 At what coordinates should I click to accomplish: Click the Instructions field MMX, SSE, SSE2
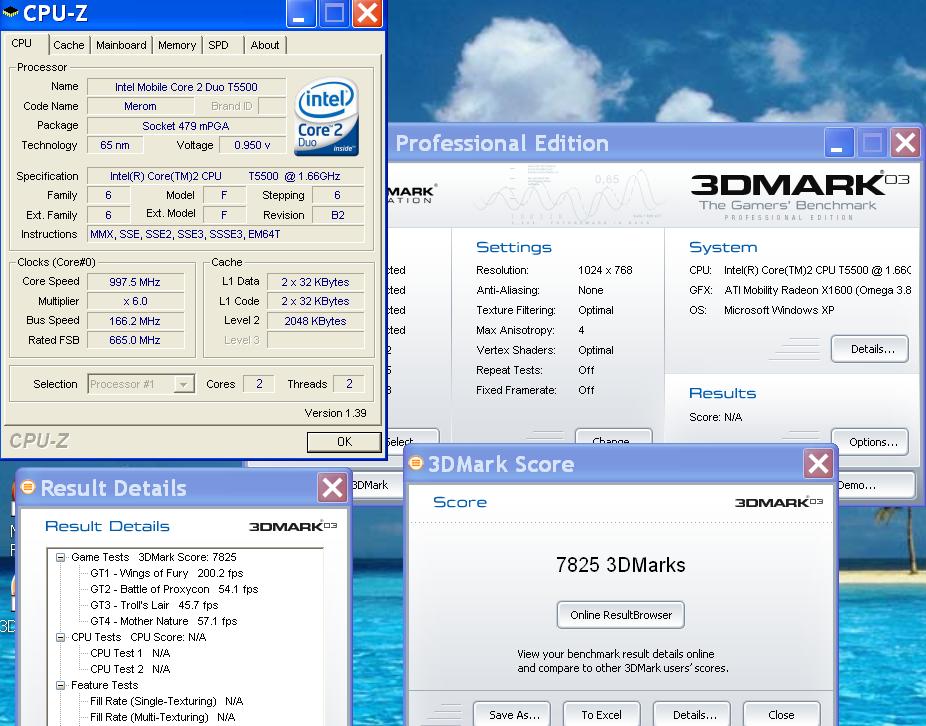point(226,235)
